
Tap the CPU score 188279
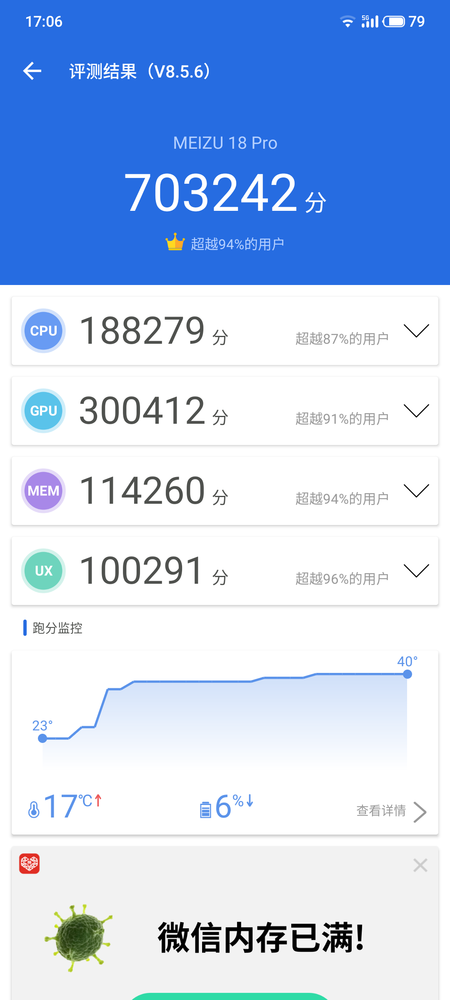click(142, 331)
